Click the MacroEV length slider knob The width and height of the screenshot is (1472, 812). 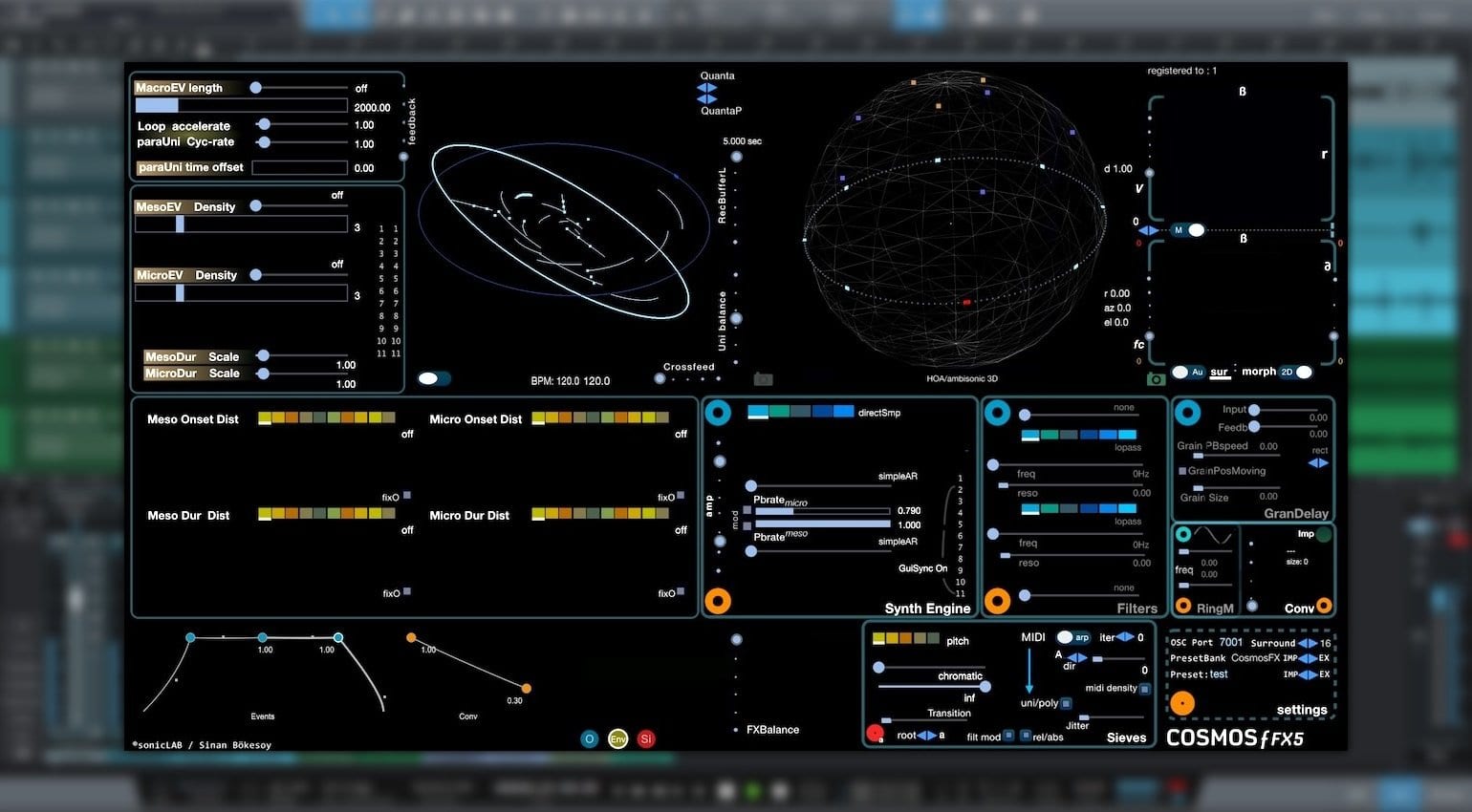pos(256,87)
